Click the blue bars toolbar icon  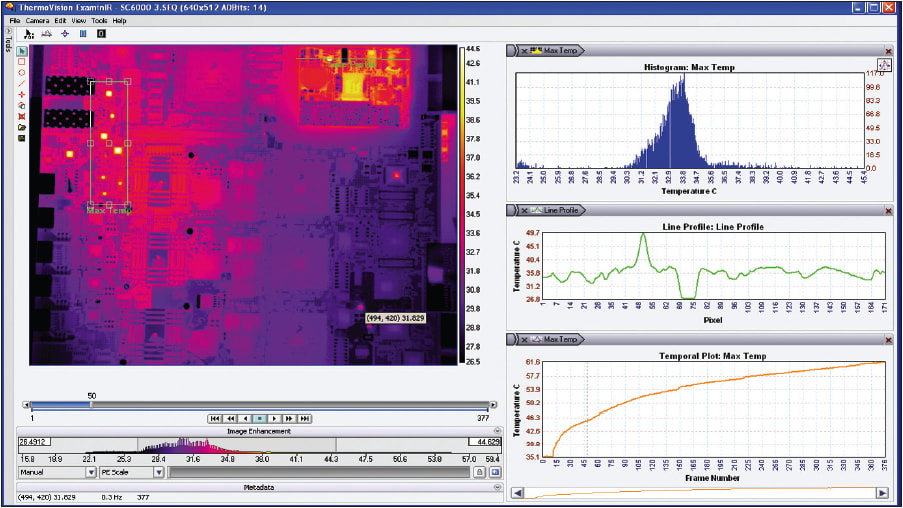83,34
